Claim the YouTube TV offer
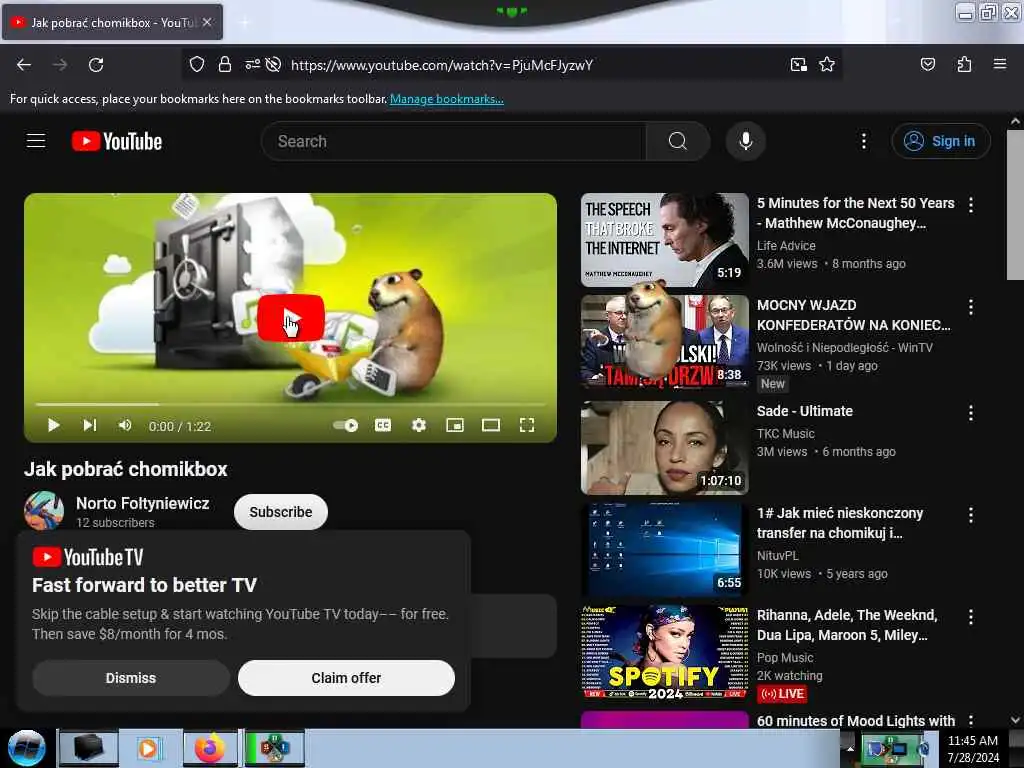Screen dimensions: 1024x768 coord(346,678)
